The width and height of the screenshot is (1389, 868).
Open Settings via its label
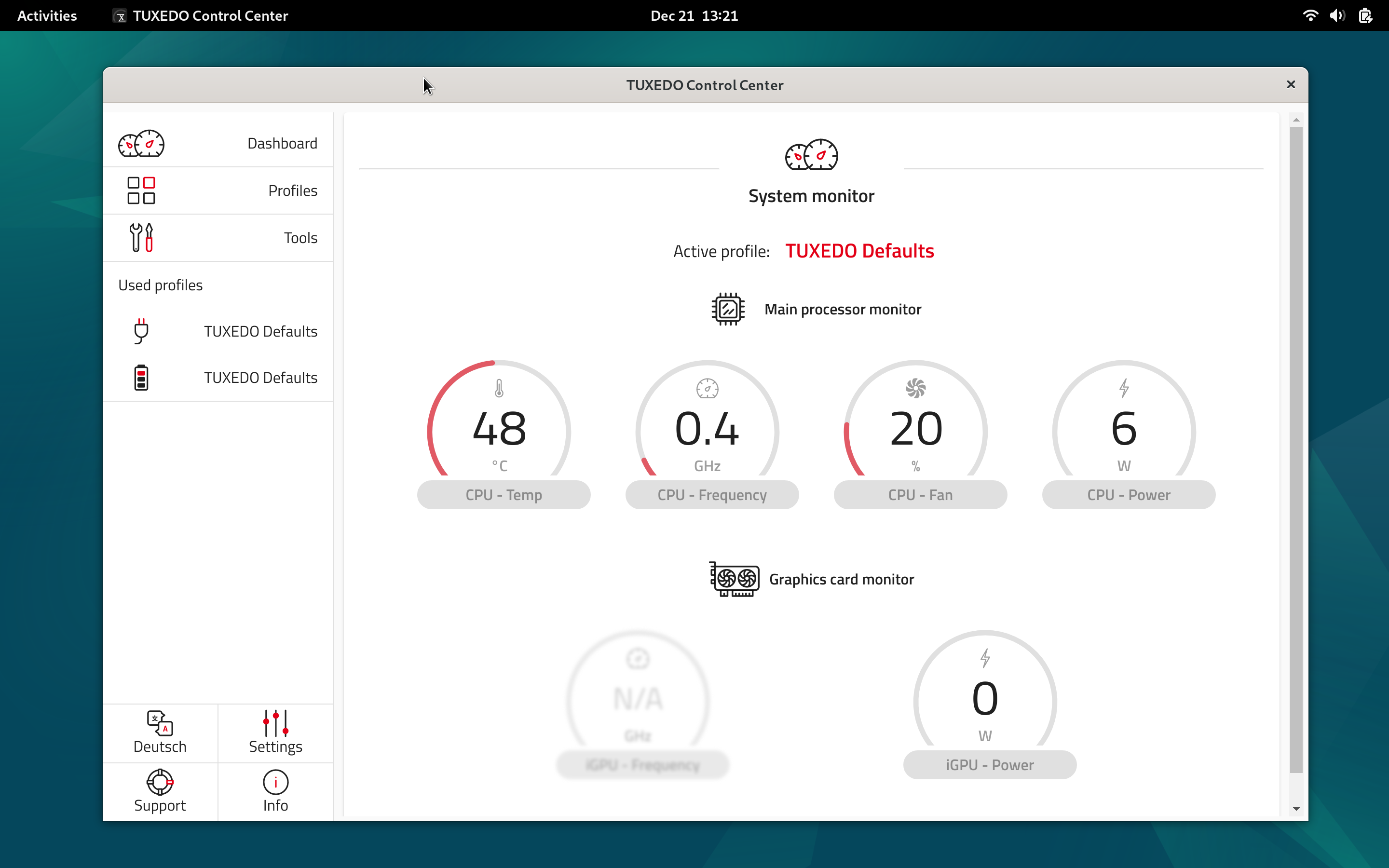coord(275,746)
